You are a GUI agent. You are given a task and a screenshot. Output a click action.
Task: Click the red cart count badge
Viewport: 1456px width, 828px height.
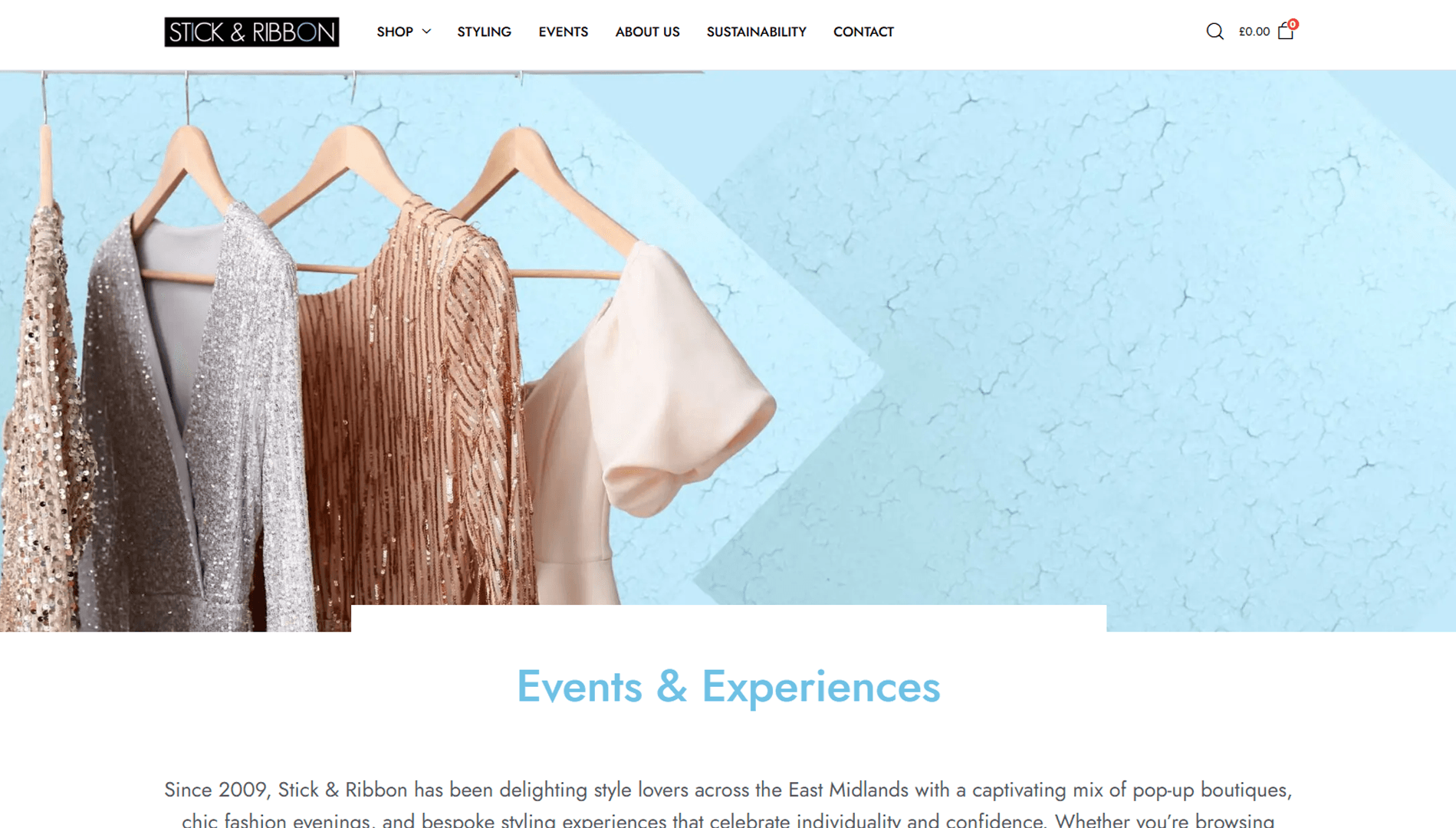point(1293,25)
